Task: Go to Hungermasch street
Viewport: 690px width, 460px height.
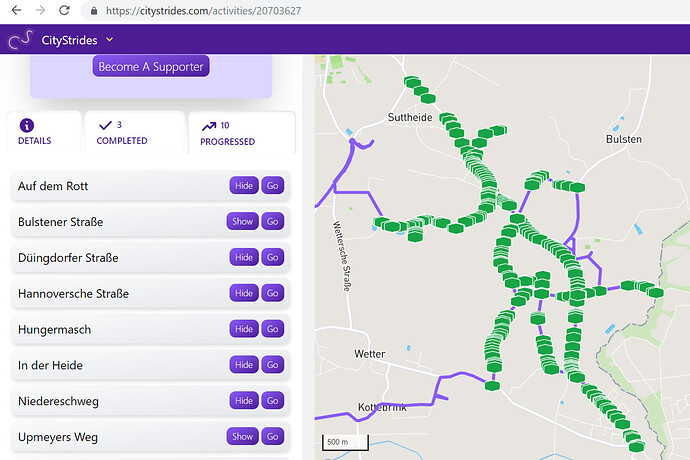Action: tap(272, 329)
